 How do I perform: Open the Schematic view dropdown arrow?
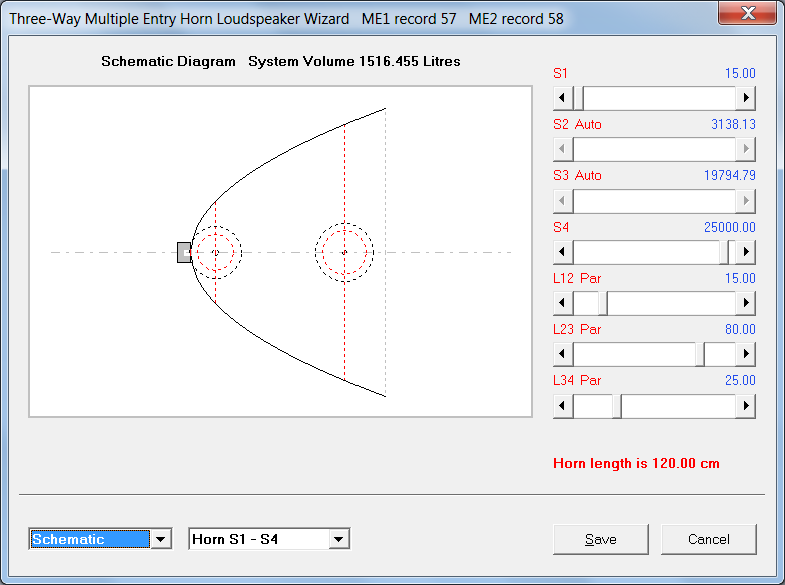pyautogui.click(x=161, y=539)
